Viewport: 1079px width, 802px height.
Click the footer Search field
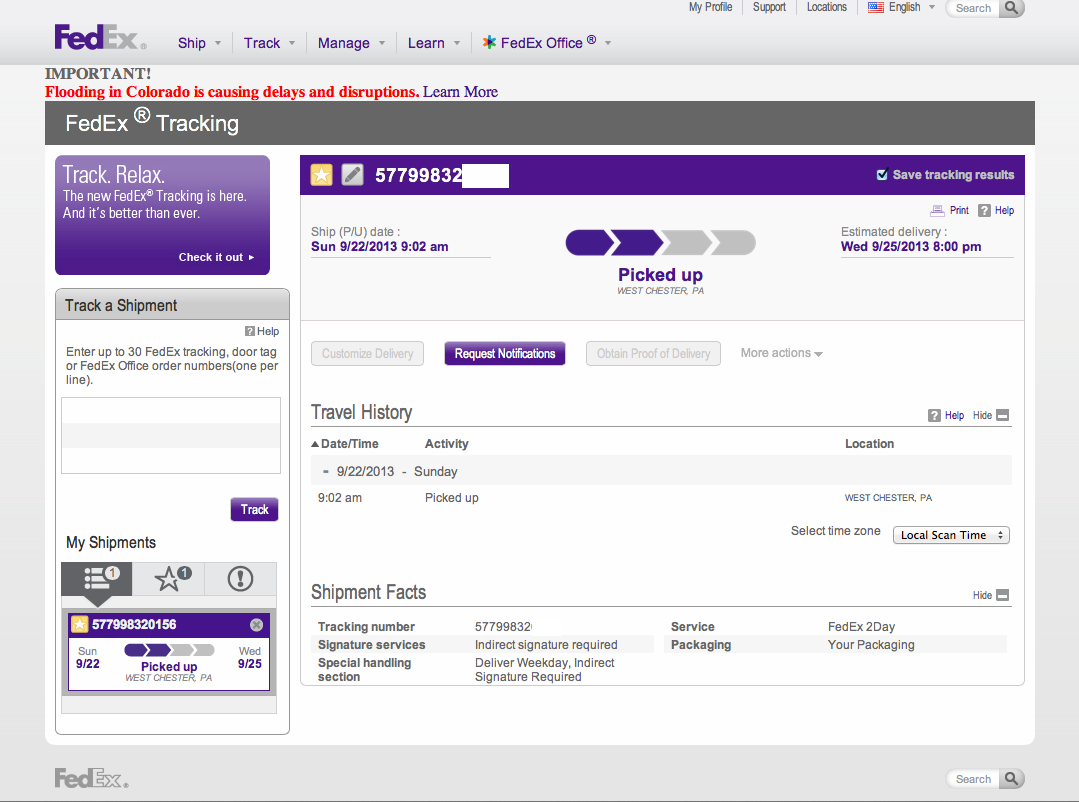tap(973, 779)
